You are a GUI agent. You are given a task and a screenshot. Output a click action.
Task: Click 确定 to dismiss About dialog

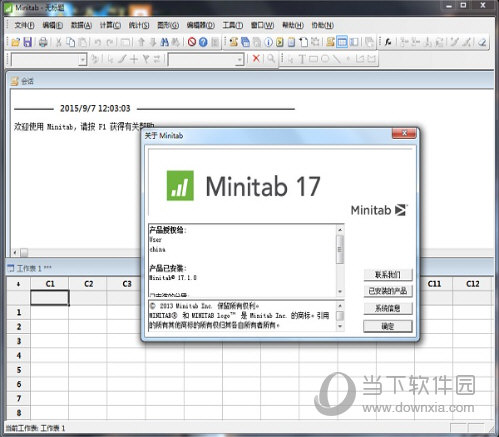[x=388, y=326]
